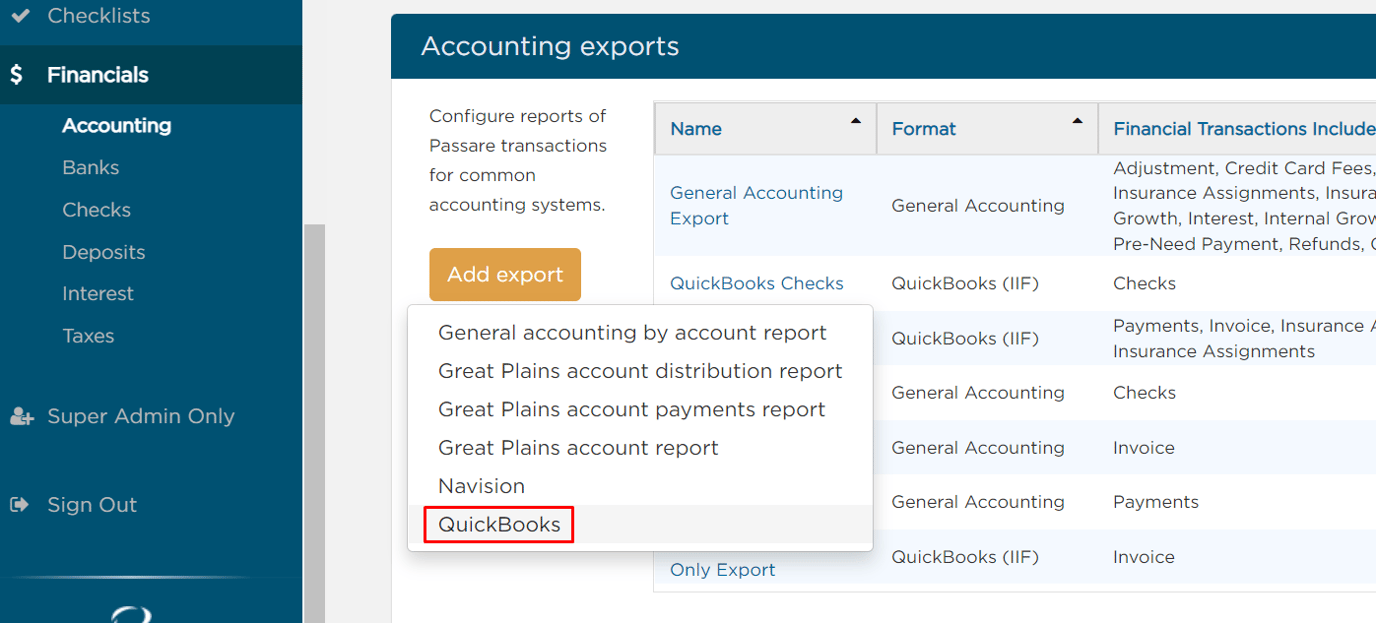Click the Financials dollar sign icon
This screenshot has width=1376, height=623.
[17, 74]
